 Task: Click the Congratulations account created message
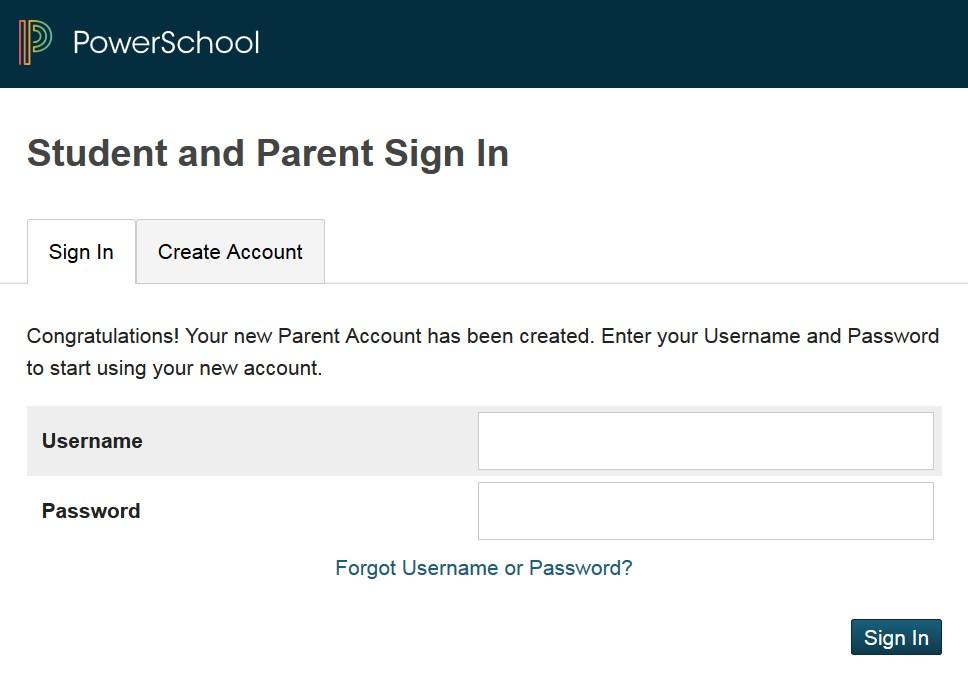click(482, 352)
